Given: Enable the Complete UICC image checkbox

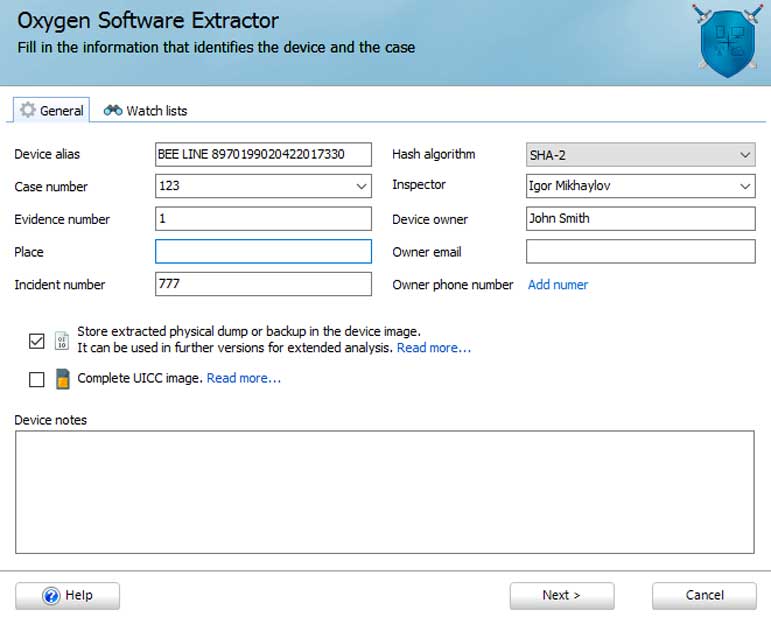Looking at the screenshot, I should tap(37, 379).
